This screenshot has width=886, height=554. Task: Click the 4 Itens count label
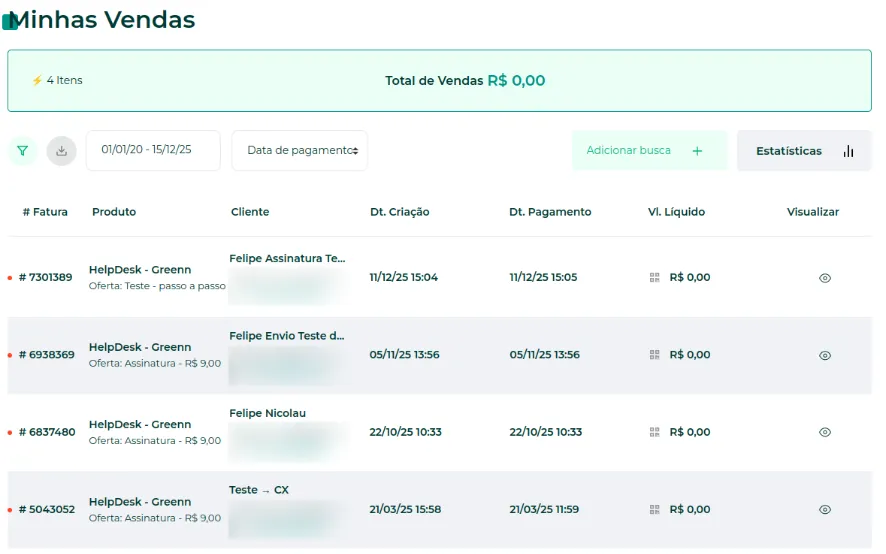coord(64,80)
